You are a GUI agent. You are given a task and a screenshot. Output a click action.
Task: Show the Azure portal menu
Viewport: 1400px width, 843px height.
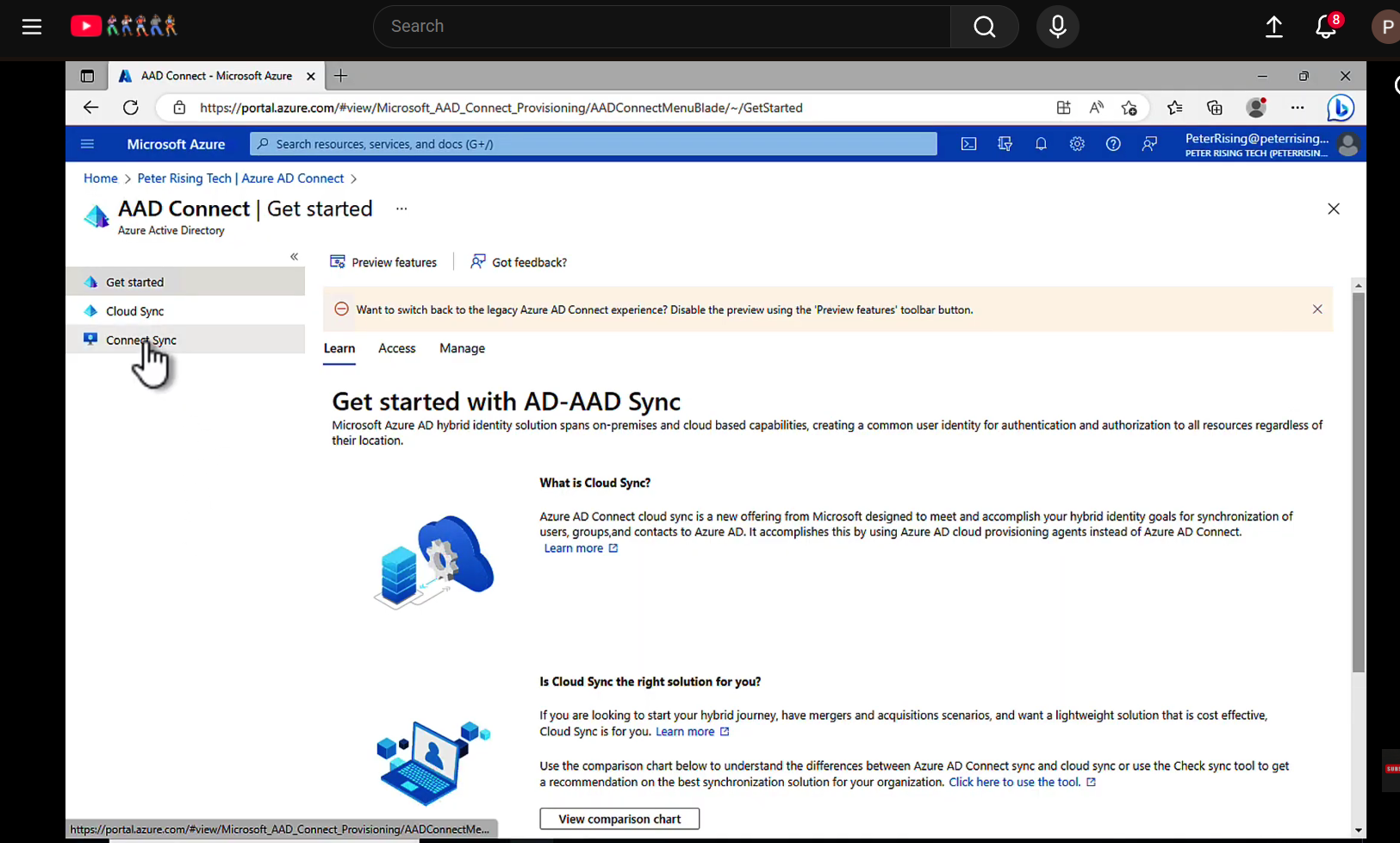pos(87,144)
